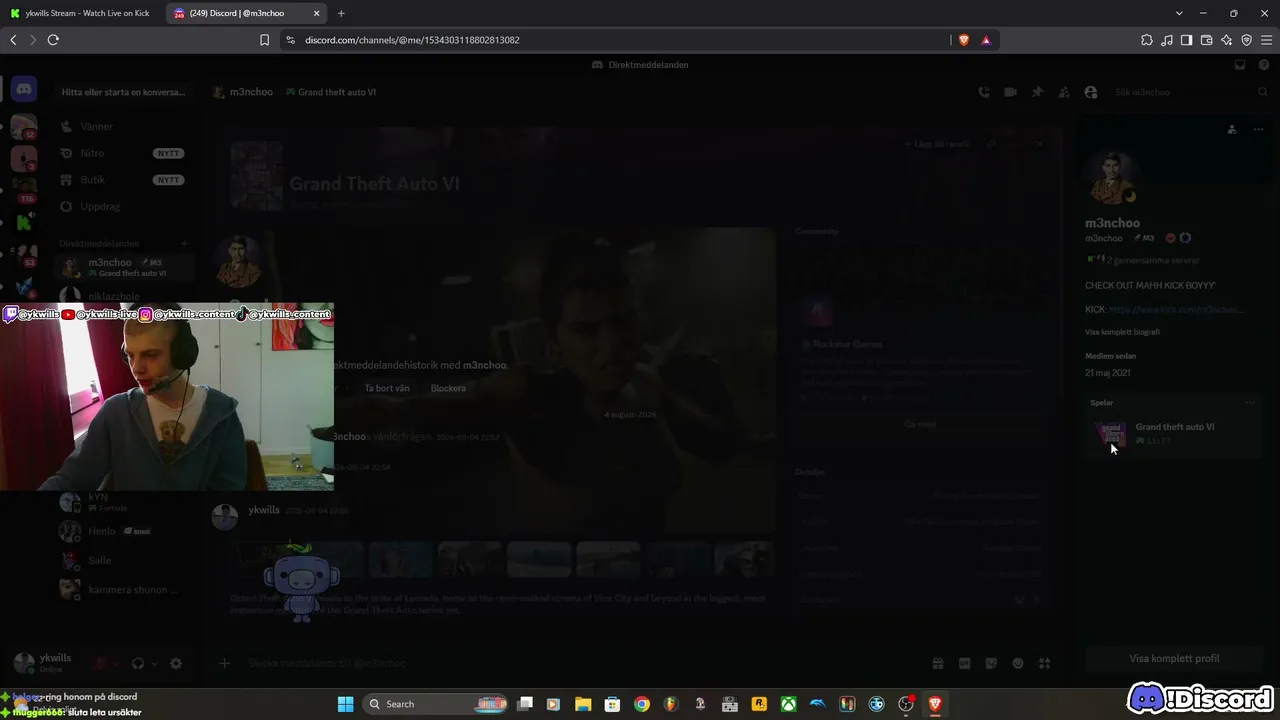Open the Kick server icon
Screen dimensions: 1280x720
[24, 223]
